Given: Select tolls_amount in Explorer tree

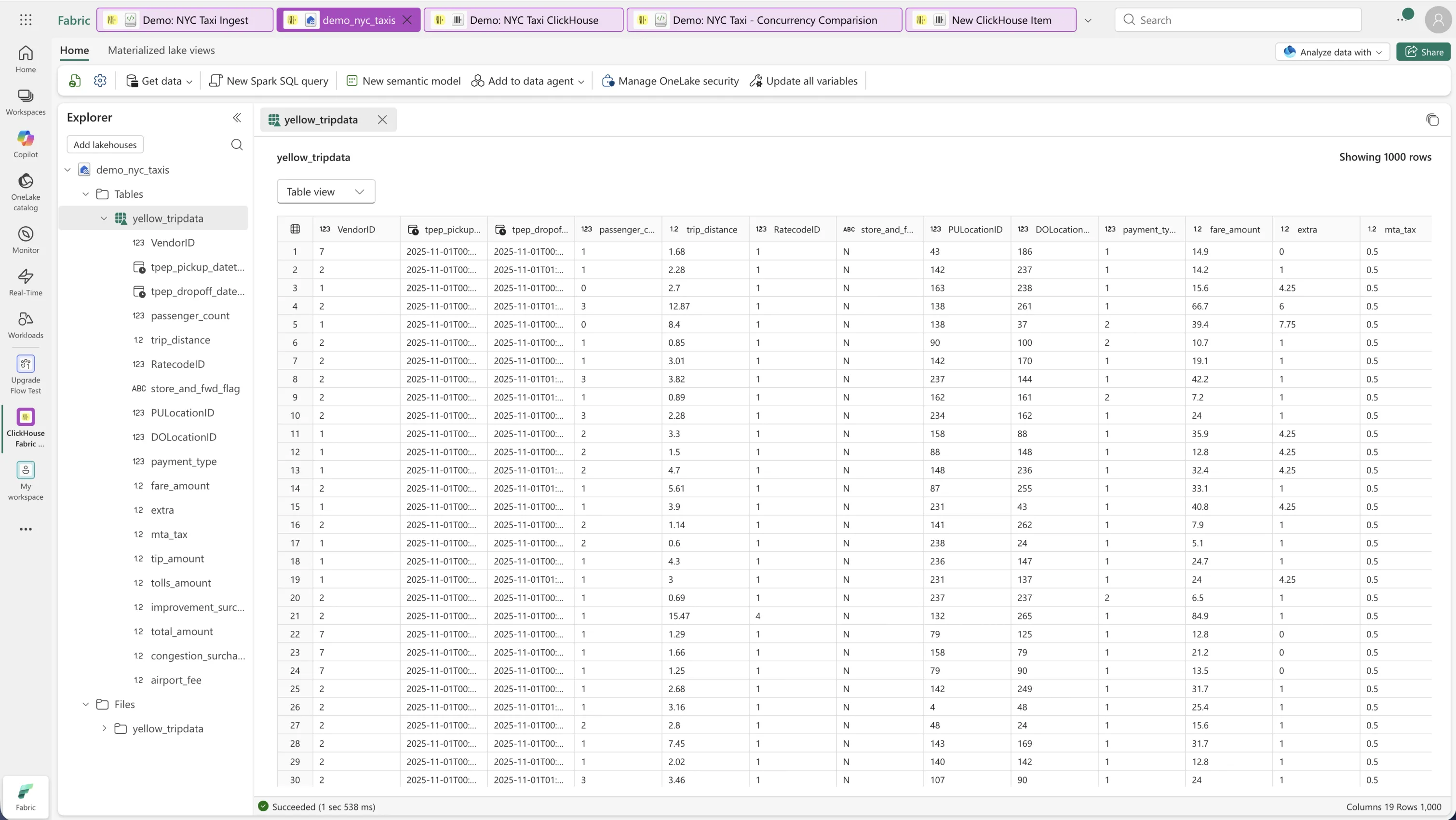Looking at the screenshot, I should click(x=181, y=583).
